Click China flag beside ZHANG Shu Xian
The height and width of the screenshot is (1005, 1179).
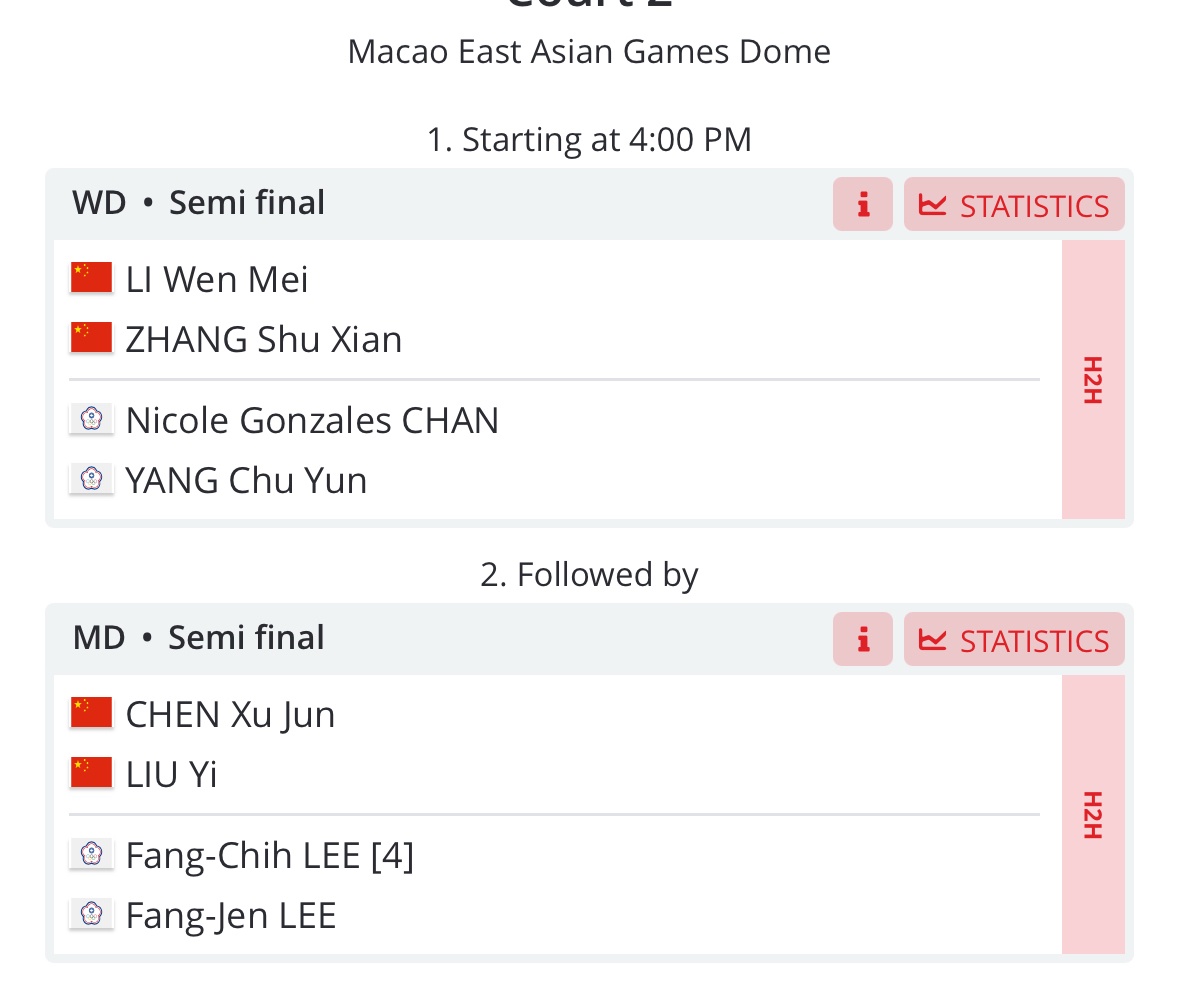tap(92, 338)
